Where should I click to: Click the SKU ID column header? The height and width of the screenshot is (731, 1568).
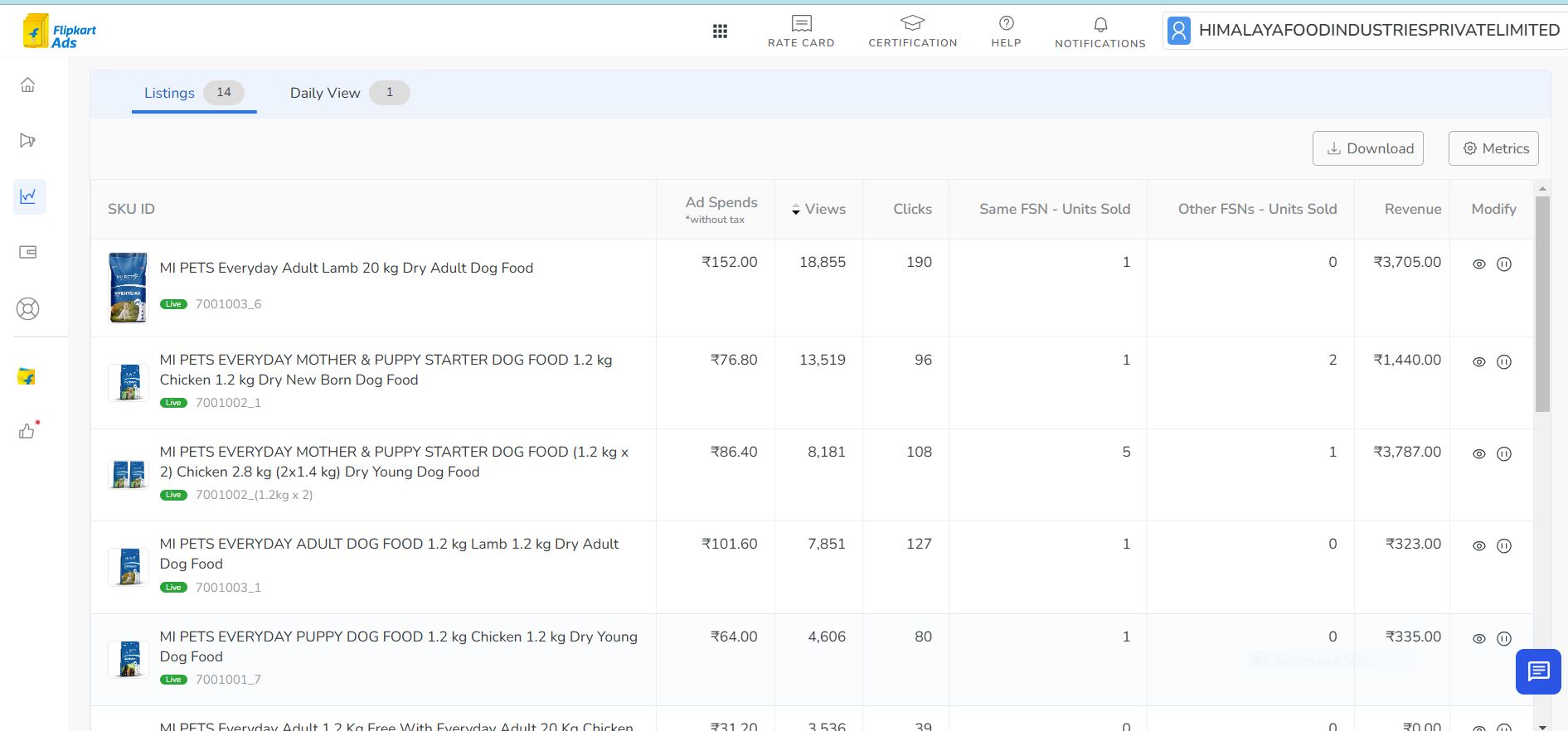point(131,209)
